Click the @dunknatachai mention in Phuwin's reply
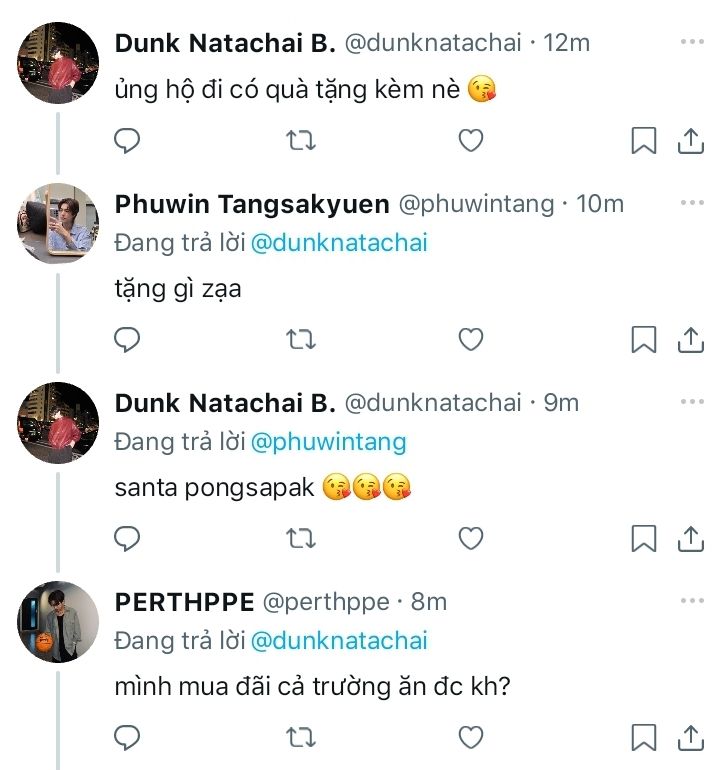 339,243
